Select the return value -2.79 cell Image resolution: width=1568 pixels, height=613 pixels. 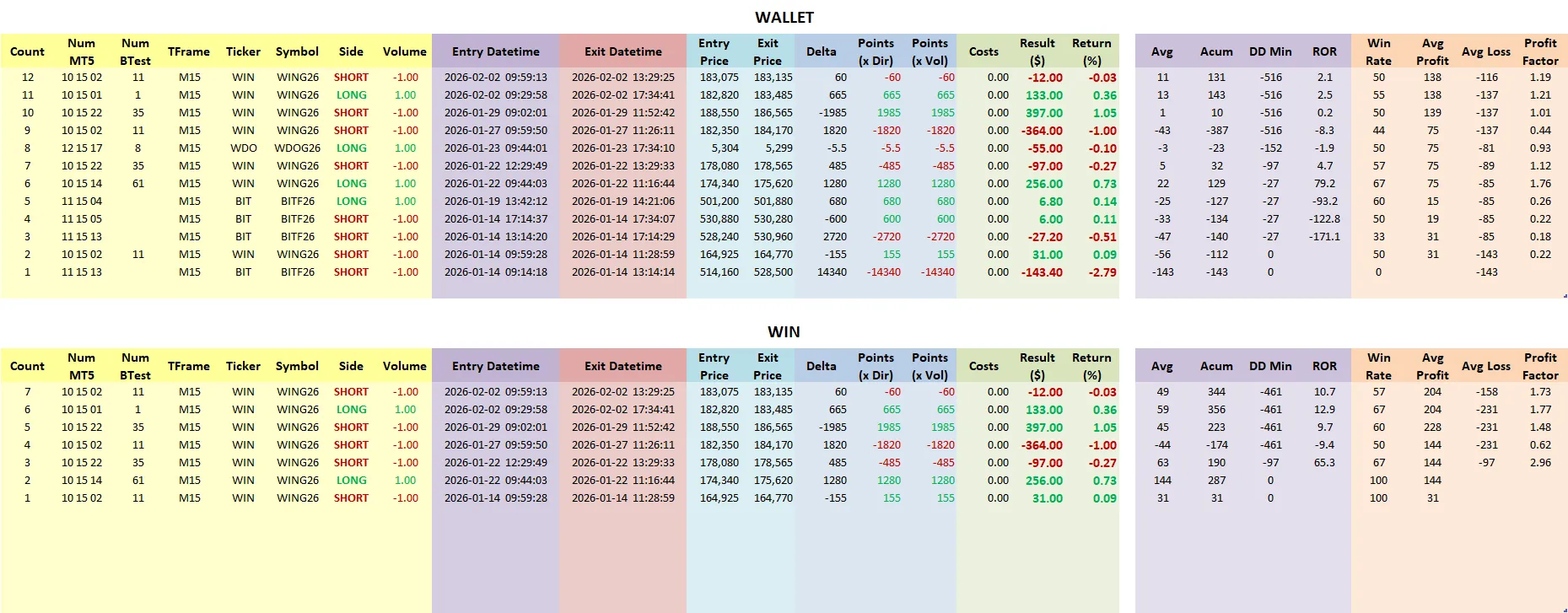tap(1102, 272)
